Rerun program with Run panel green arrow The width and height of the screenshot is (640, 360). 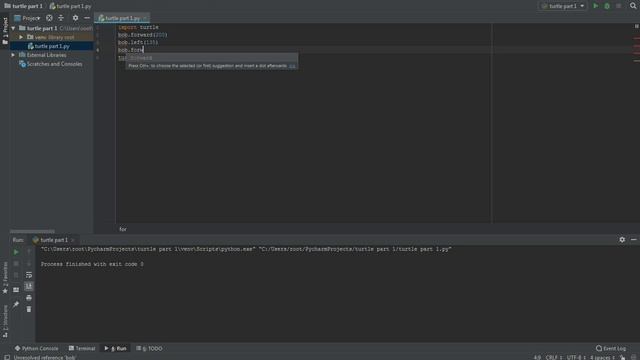click(16, 252)
